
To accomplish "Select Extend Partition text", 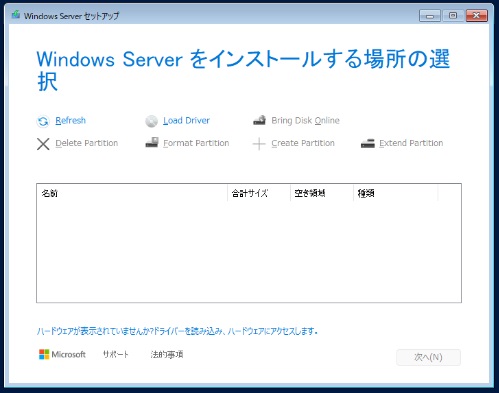I will pyautogui.click(x=411, y=143).
